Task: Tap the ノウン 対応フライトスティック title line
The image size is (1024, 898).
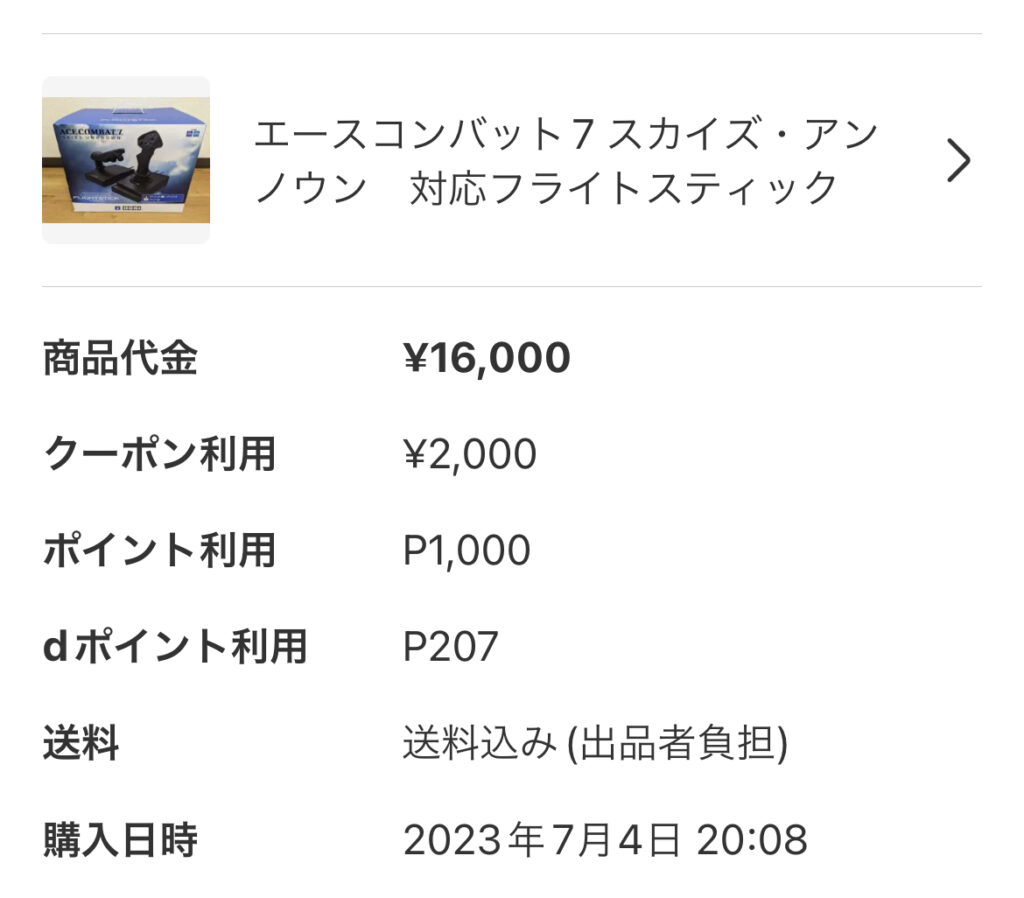Action: [x=546, y=188]
